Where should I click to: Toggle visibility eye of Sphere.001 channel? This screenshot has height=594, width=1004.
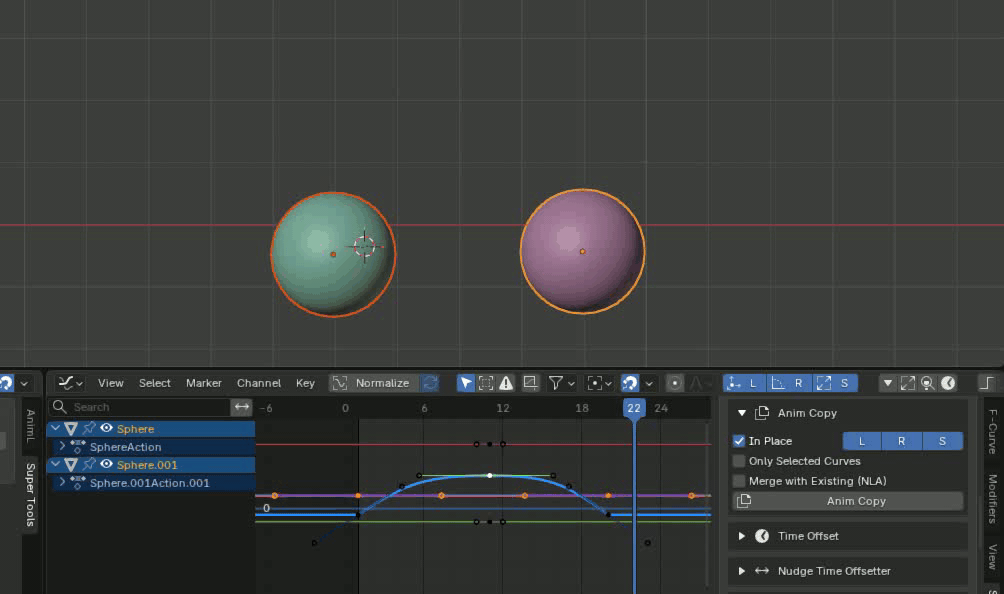[x=106, y=464]
